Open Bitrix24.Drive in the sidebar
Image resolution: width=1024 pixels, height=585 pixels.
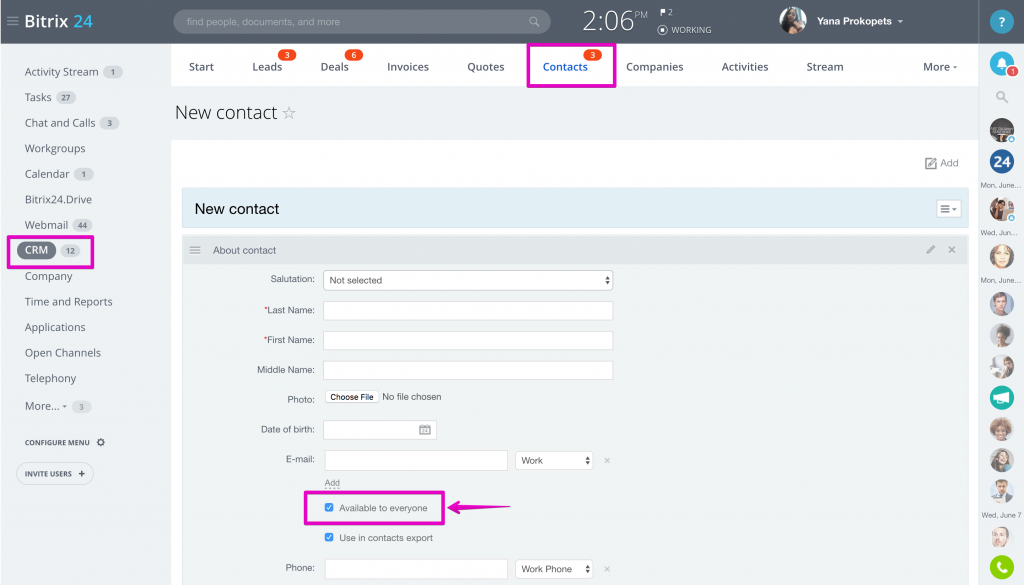[58, 199]
